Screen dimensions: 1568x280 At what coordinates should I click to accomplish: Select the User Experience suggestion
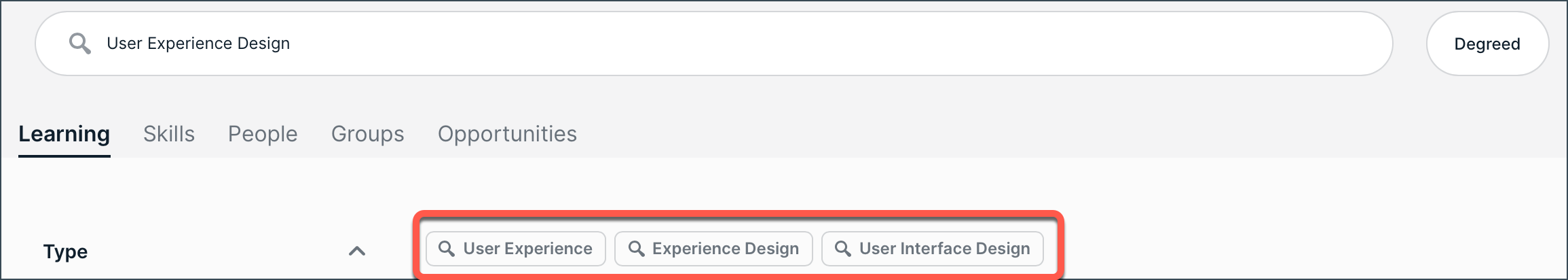coord(516,249)
